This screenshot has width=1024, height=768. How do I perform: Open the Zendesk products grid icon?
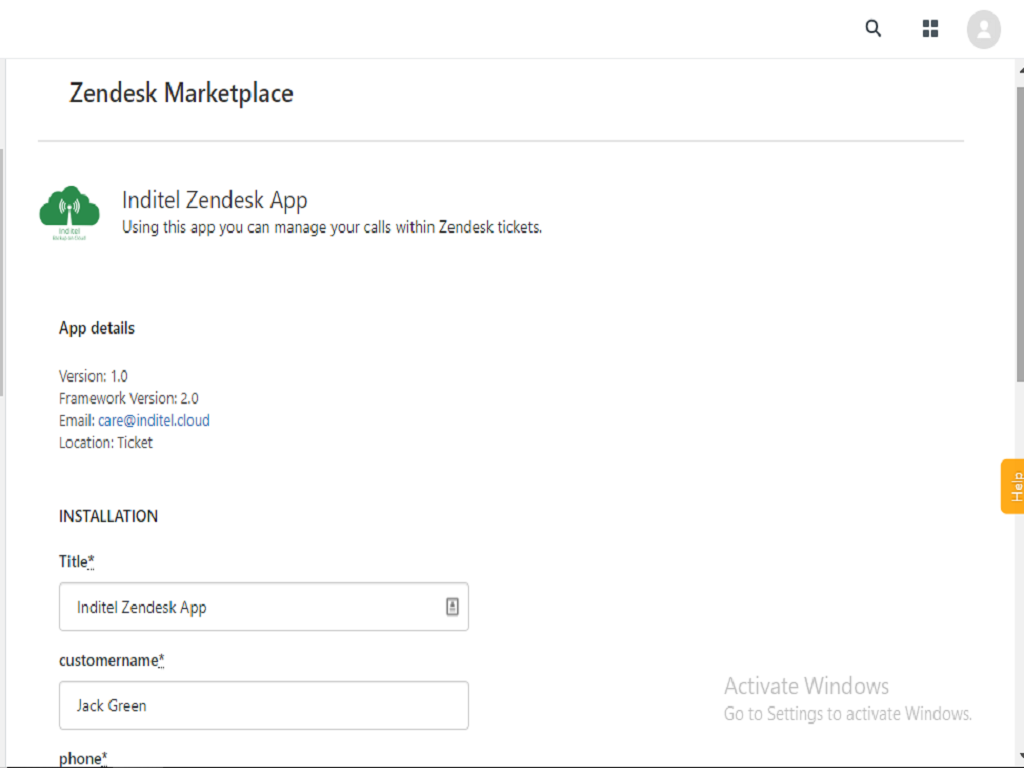[930, 29]
